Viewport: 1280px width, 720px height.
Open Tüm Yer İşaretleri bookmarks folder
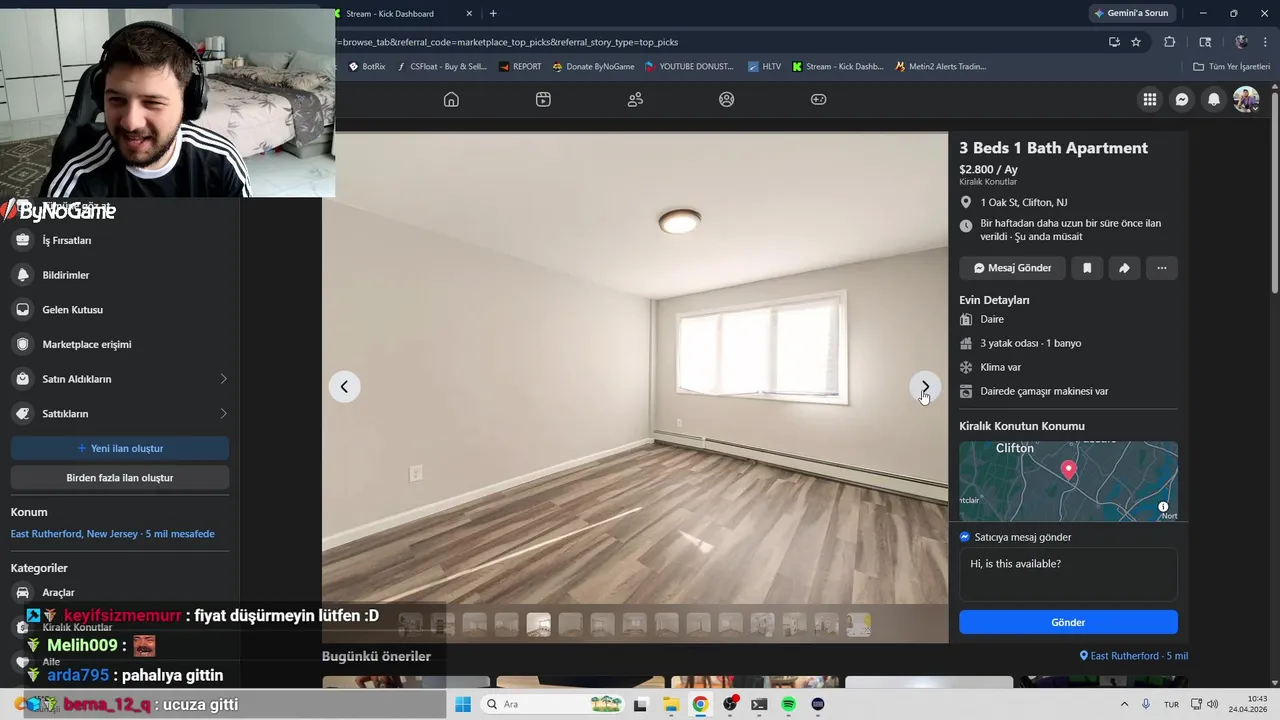pyautogui.click(x=1232, y=67)
